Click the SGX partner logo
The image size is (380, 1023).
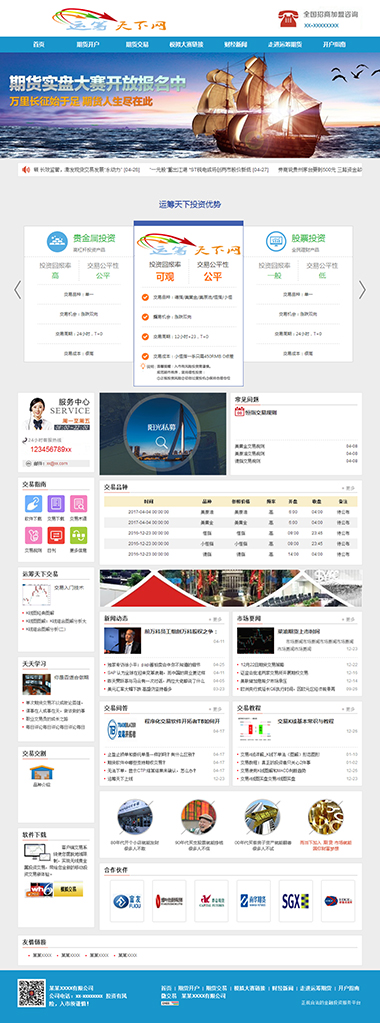click(296, 901)
